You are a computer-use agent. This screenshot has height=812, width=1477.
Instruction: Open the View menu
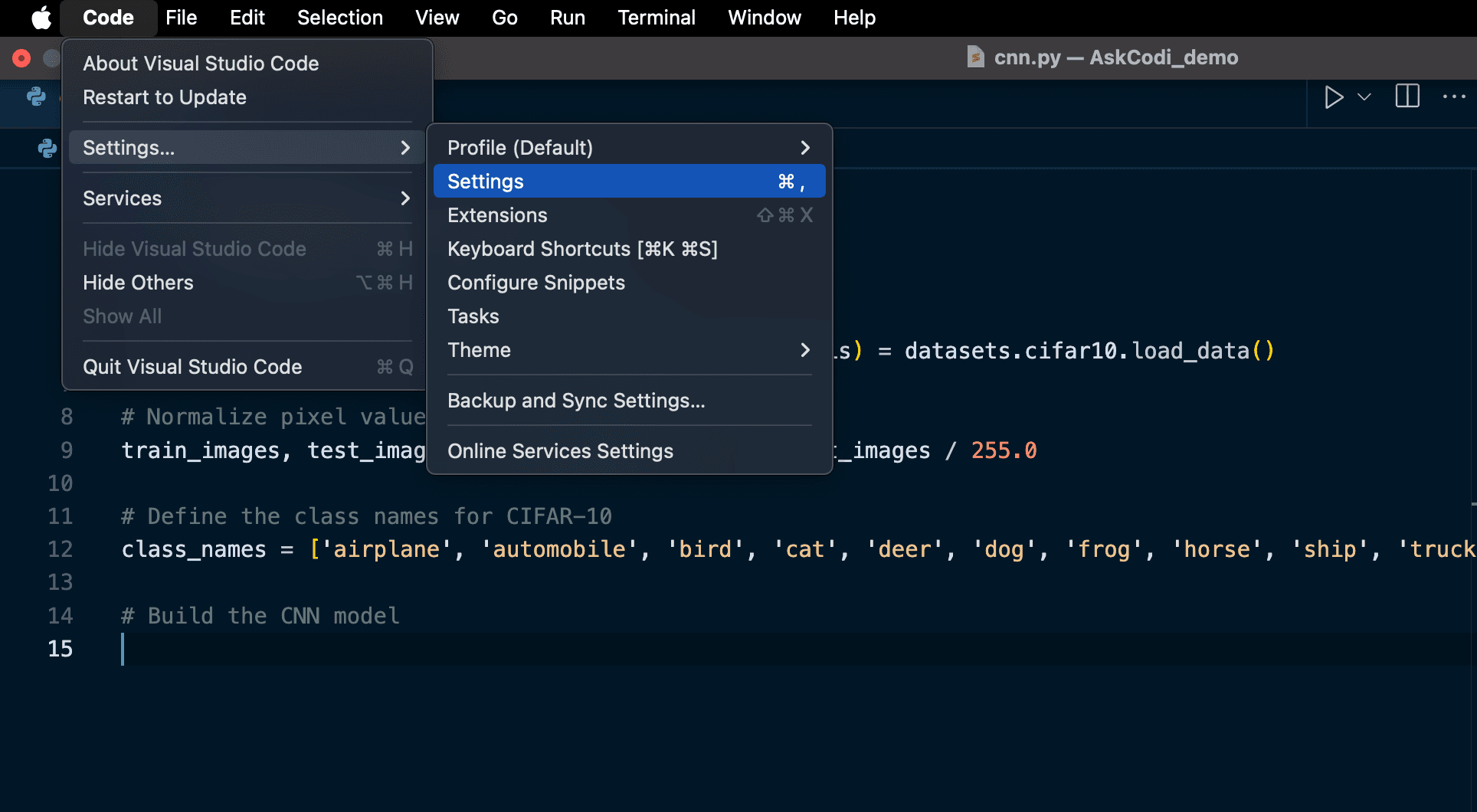(437, 18)
